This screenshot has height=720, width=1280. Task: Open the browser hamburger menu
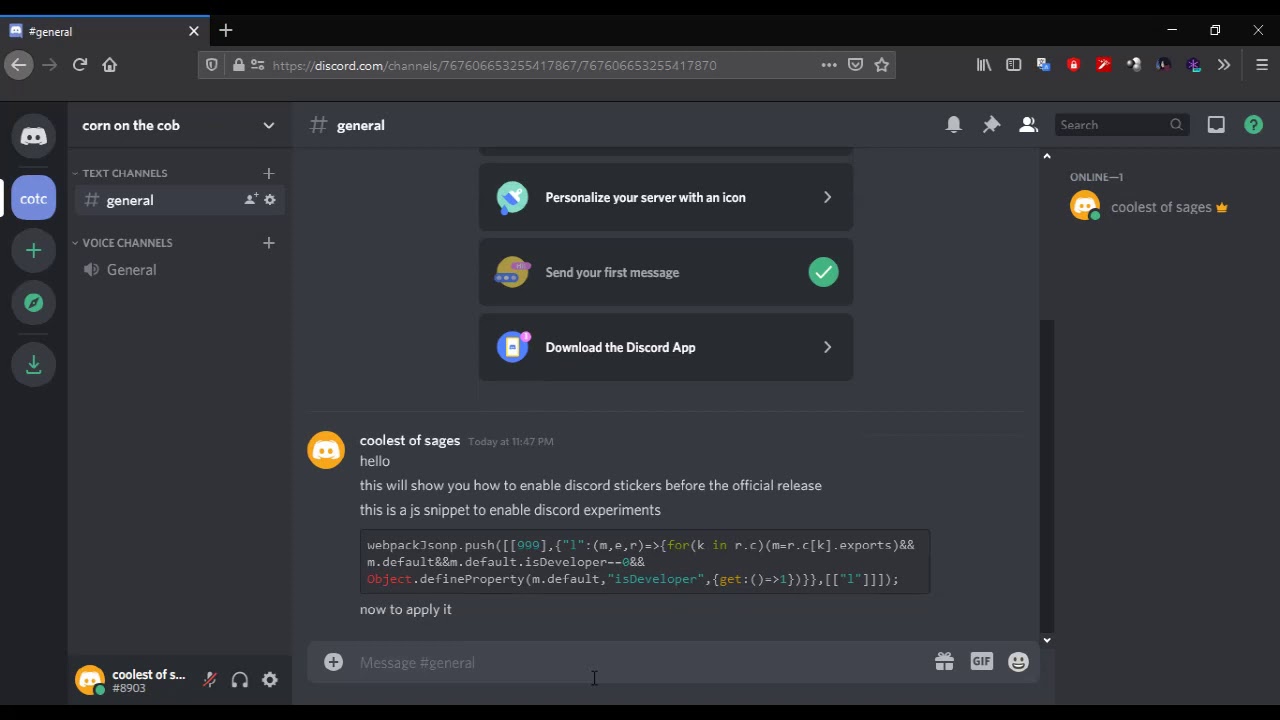pos(1262,65)
